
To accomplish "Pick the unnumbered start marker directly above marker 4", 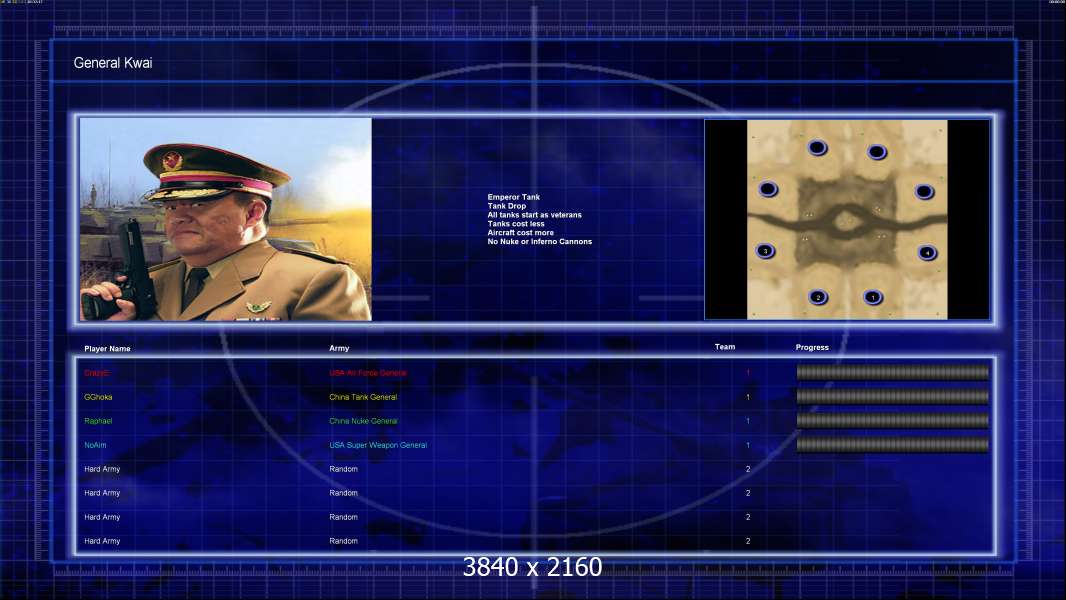I will pos(924,192).
